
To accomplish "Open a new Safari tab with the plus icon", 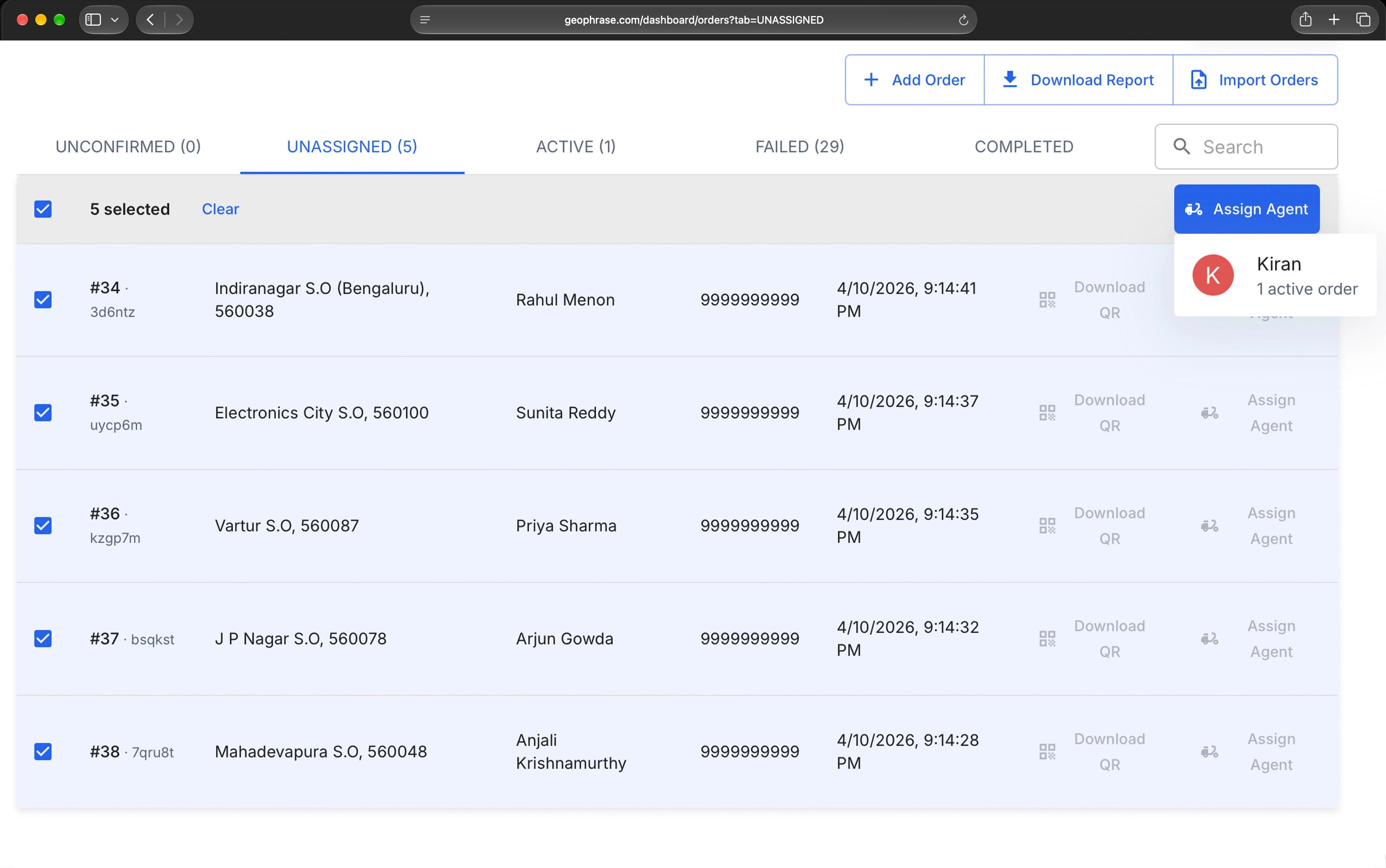I will tap(1334, 20).
